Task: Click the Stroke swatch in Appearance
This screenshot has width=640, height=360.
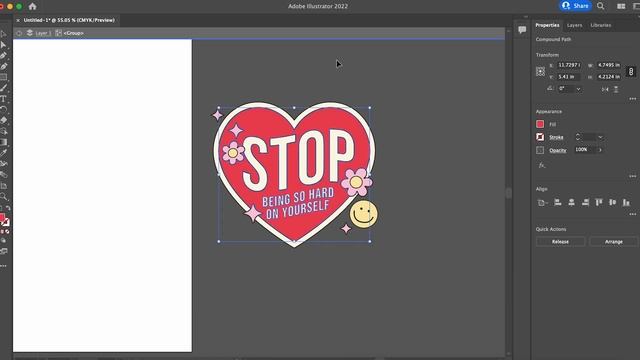Action: [x=540, y=137]
